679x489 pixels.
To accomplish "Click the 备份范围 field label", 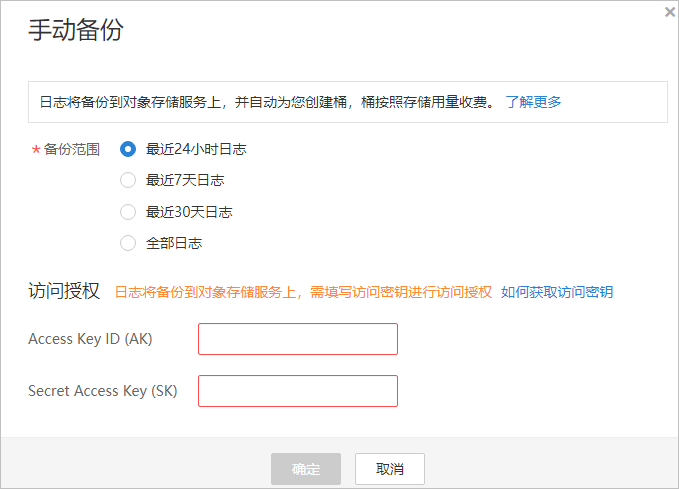I will tap(72, 150).
